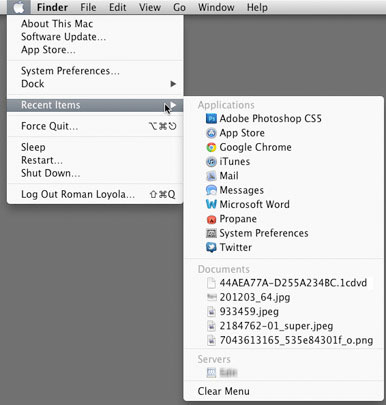Select Sleep
This screenshot has width=386, height=405.
[95, 147]
